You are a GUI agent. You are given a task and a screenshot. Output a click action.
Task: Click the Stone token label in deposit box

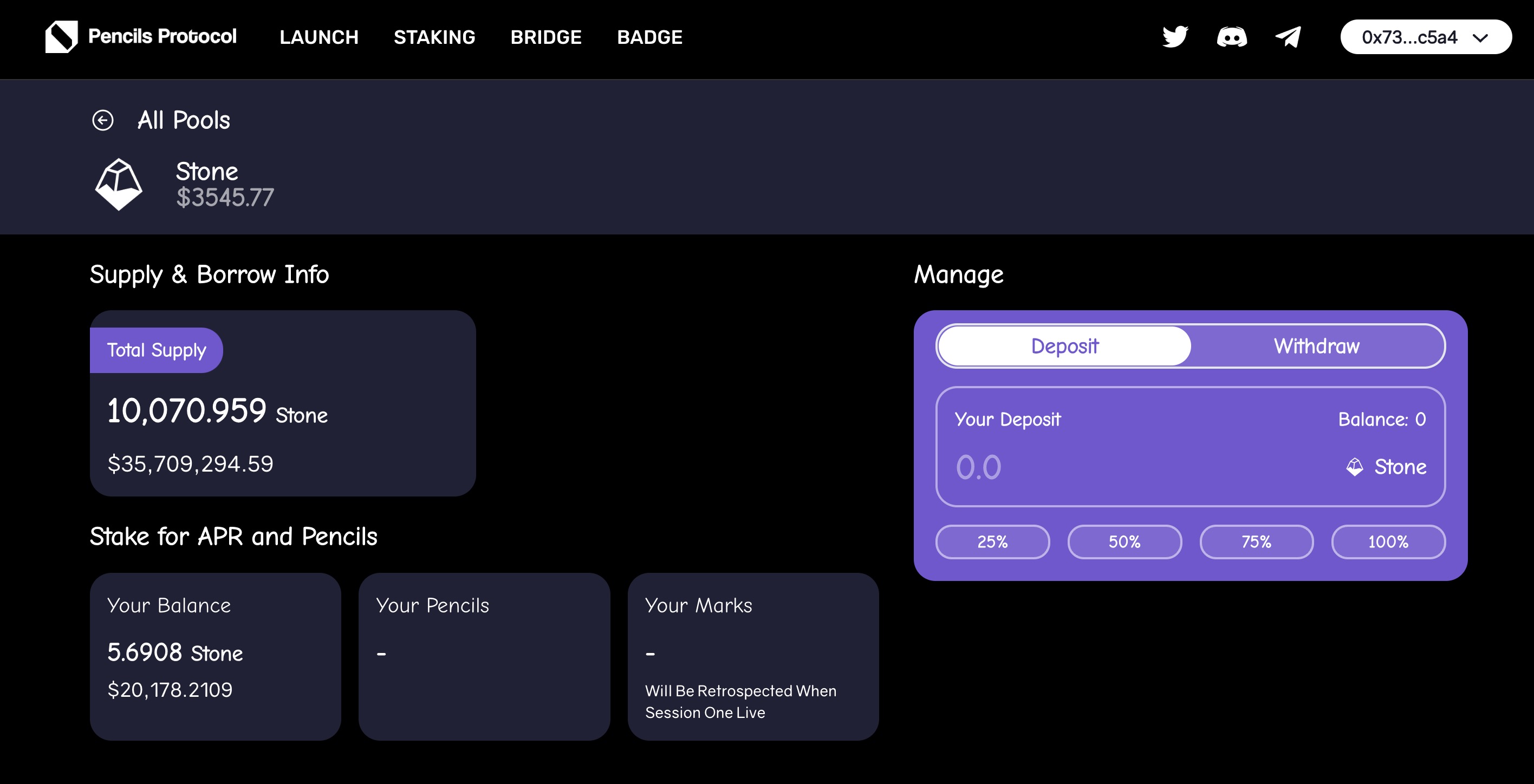point(1400,467)
